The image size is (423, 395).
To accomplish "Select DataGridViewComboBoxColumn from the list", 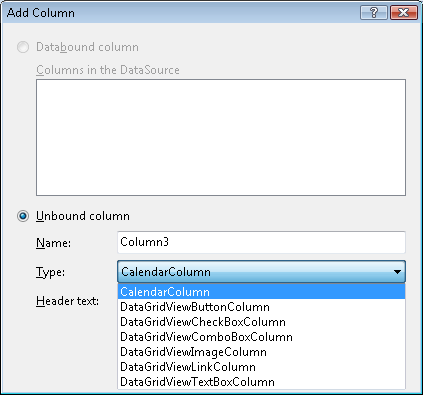I will pyautogui.click(x=261, y=337).
